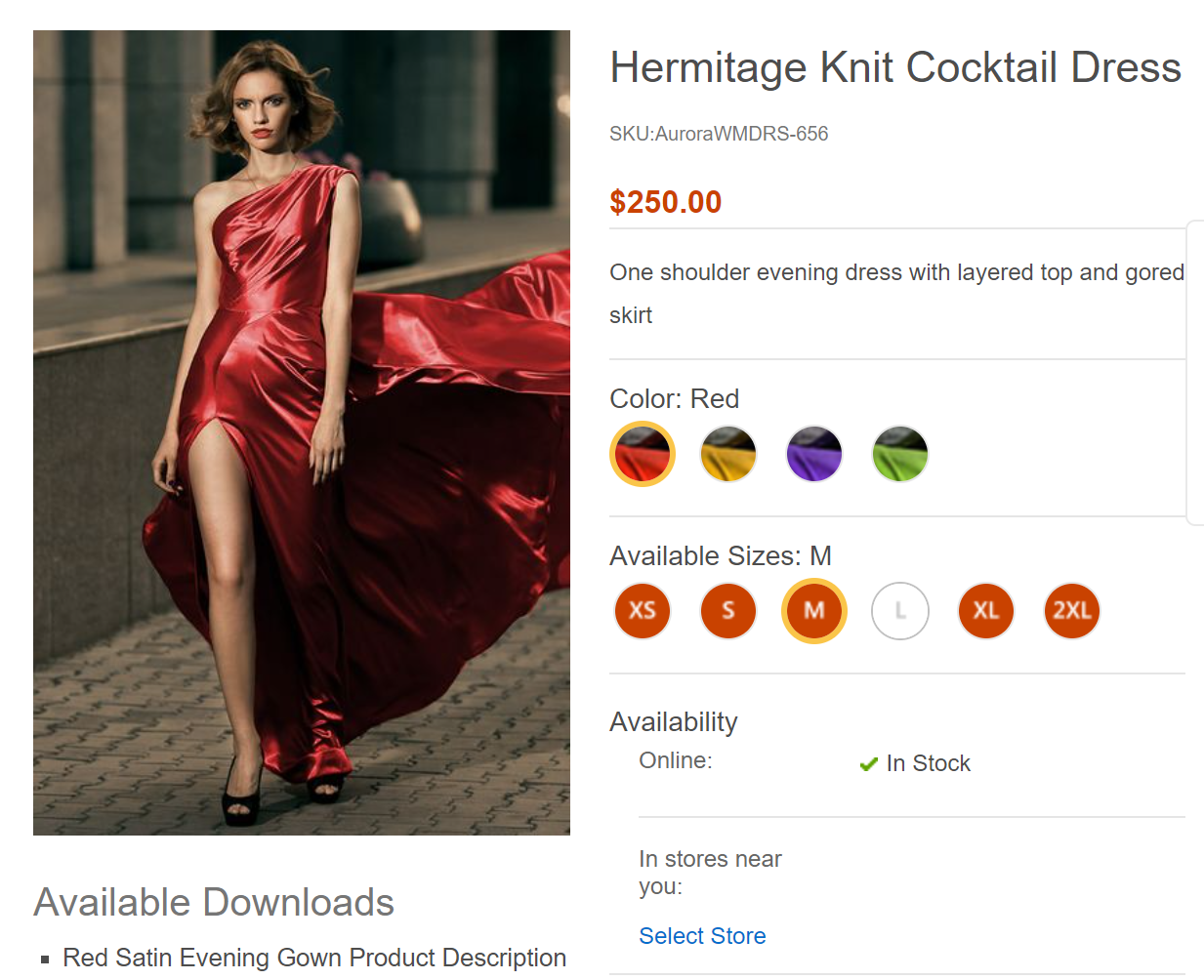Select size XS for the dress
Viewport: 1204px width, 980px height.
click(643, 610)
